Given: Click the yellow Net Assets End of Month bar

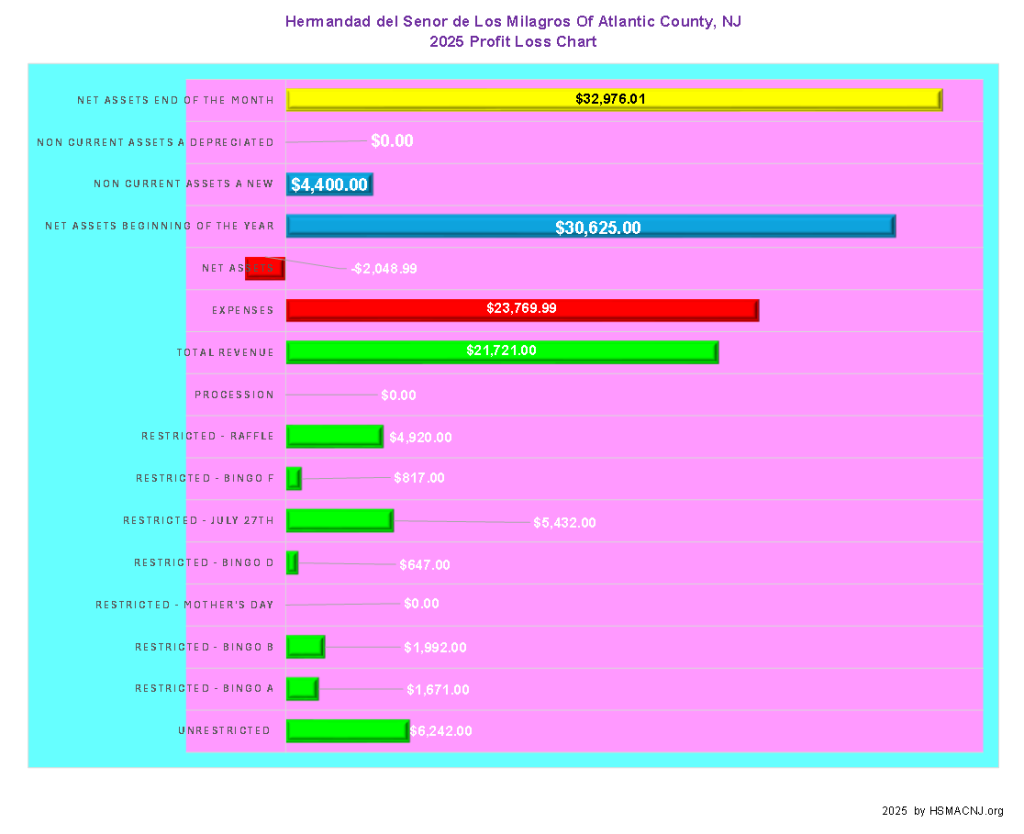Looking at the screenshot, I should tap(613, 99).
